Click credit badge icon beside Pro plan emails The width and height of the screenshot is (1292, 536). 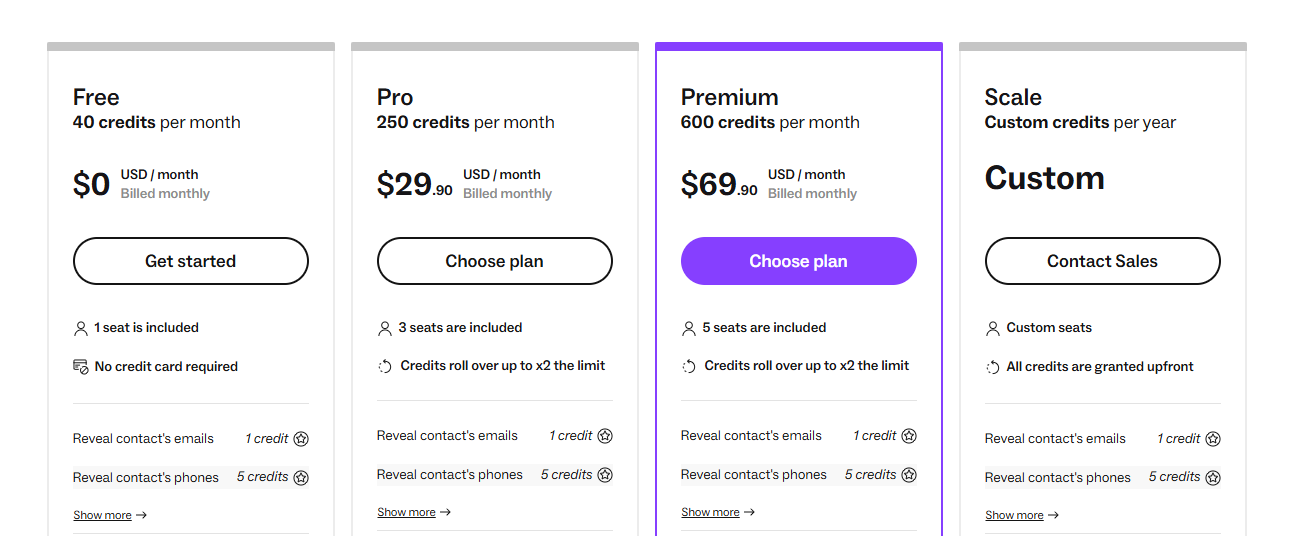605,436
